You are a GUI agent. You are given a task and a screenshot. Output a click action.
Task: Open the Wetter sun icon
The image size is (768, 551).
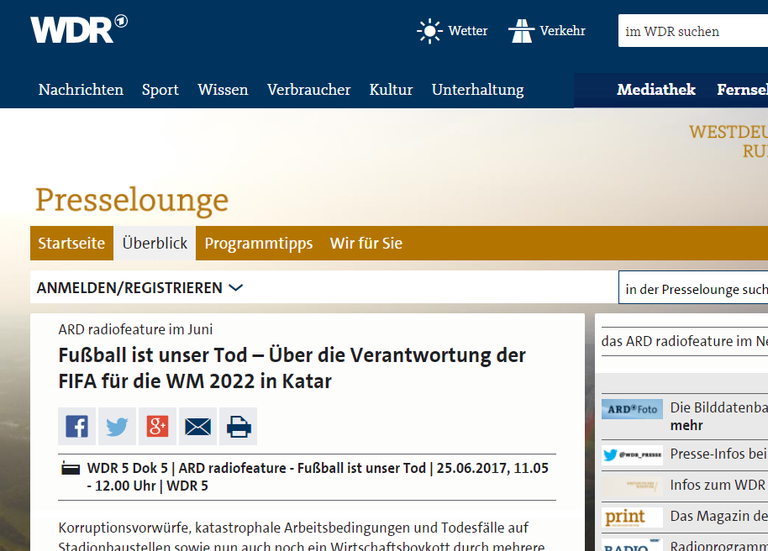(x=430, y=31)
